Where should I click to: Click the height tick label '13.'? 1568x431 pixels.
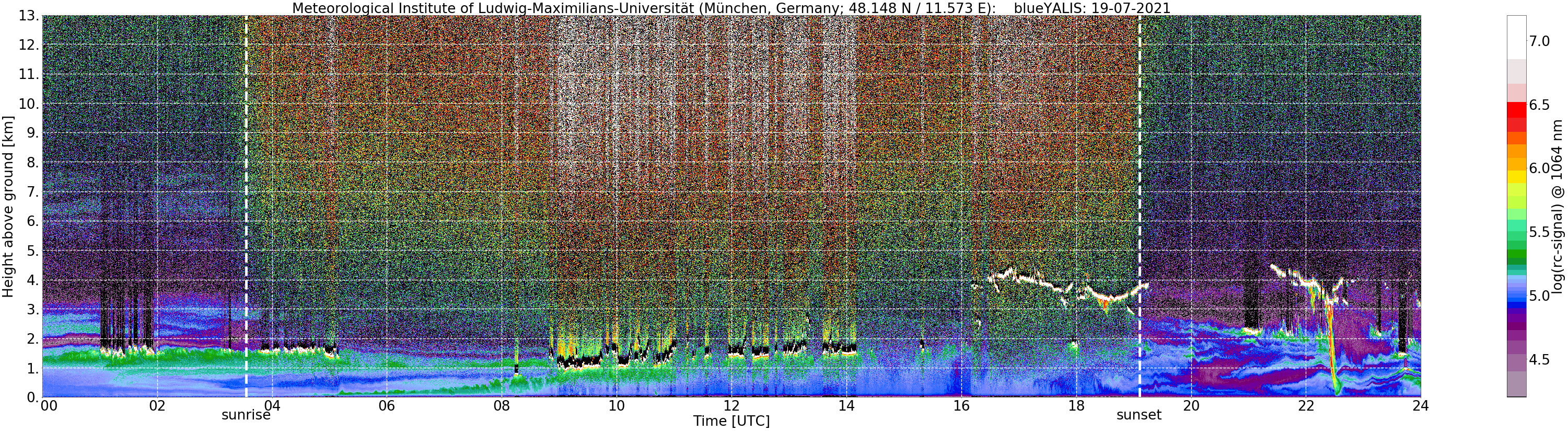click(28, 16)
